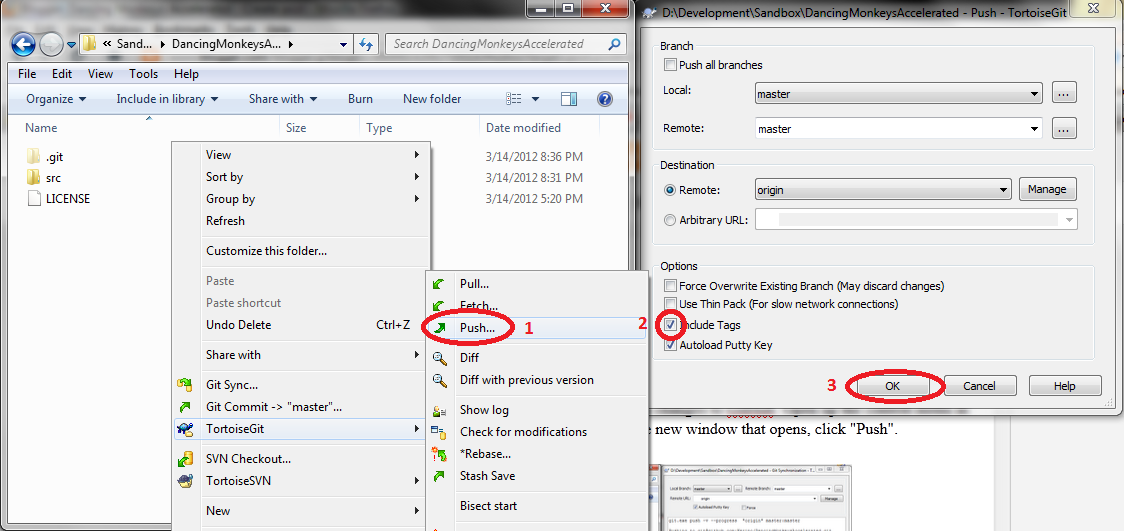Click the src folder icon
1124x531 pixels.
tap(34, 177)
